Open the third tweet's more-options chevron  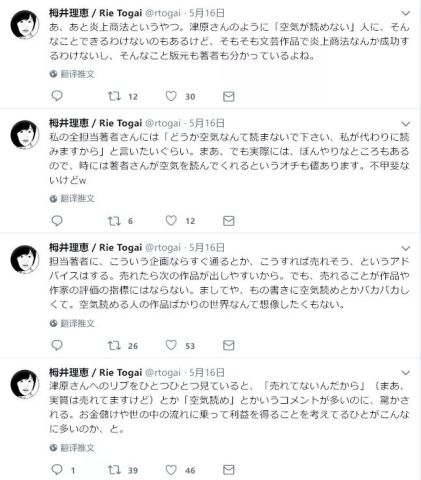(405, 248)
